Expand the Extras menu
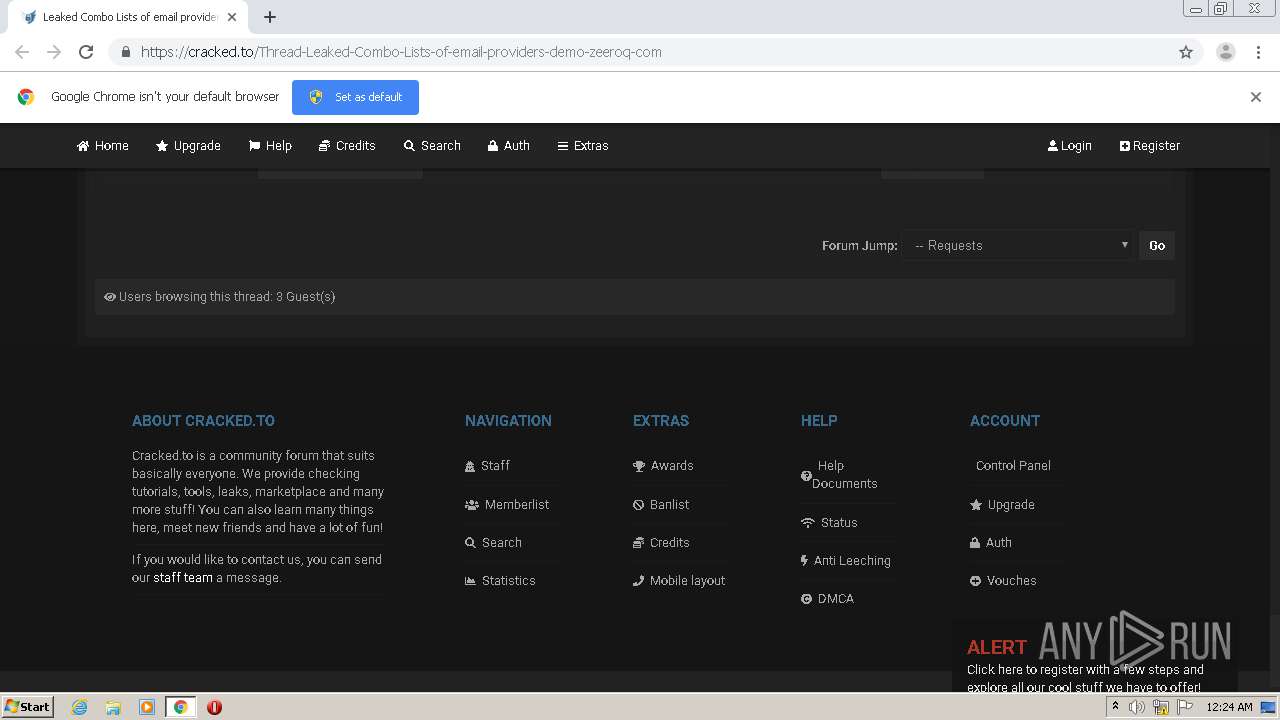The height and width of the screenshot is (720, 1280). 583,145
